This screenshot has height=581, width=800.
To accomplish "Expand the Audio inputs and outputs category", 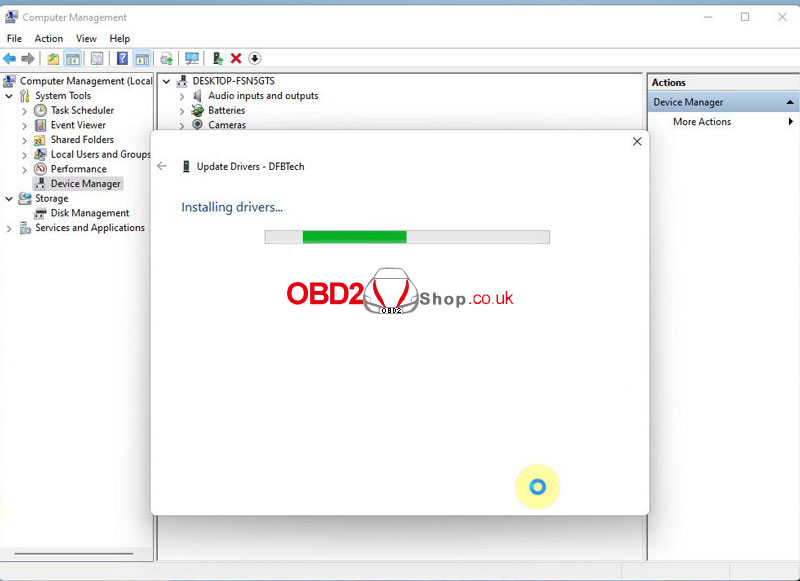I will (182, 96).
